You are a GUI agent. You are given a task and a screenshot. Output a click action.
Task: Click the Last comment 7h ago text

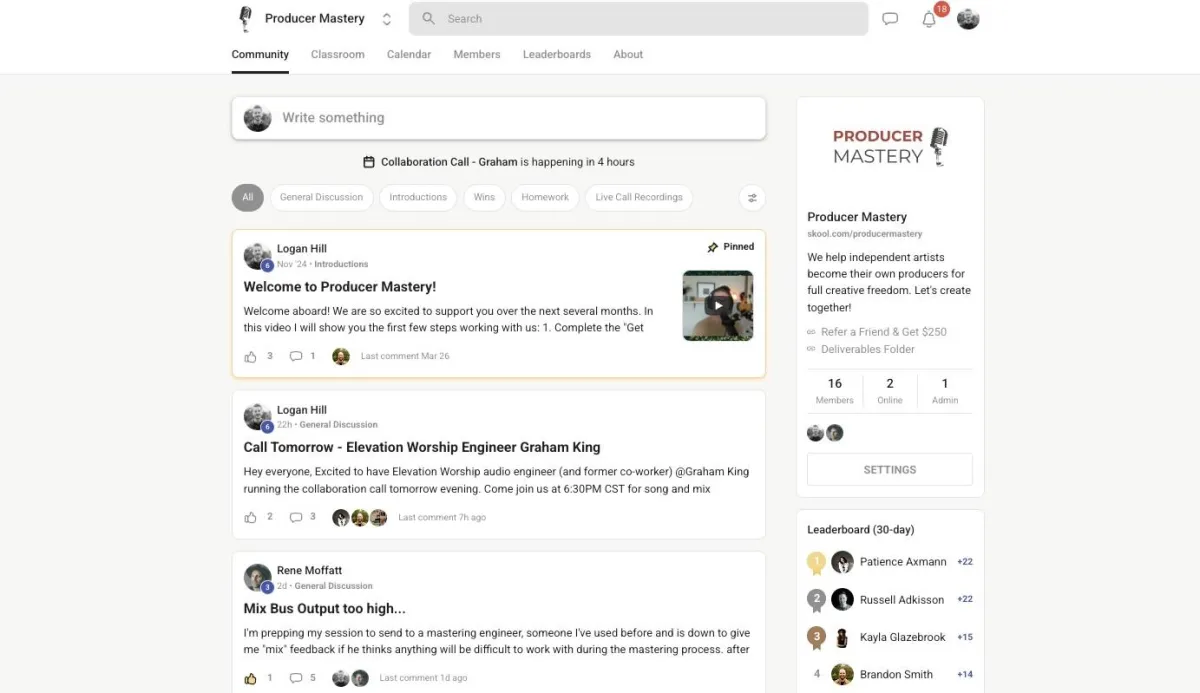pyautogui.click(x=442, y=518)
